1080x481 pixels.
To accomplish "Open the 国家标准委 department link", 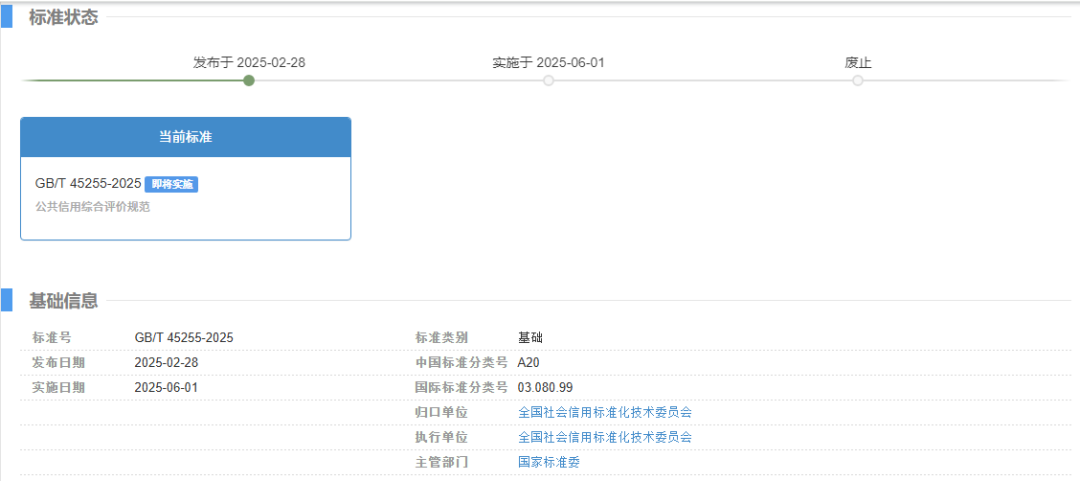I will pos(549,462).
